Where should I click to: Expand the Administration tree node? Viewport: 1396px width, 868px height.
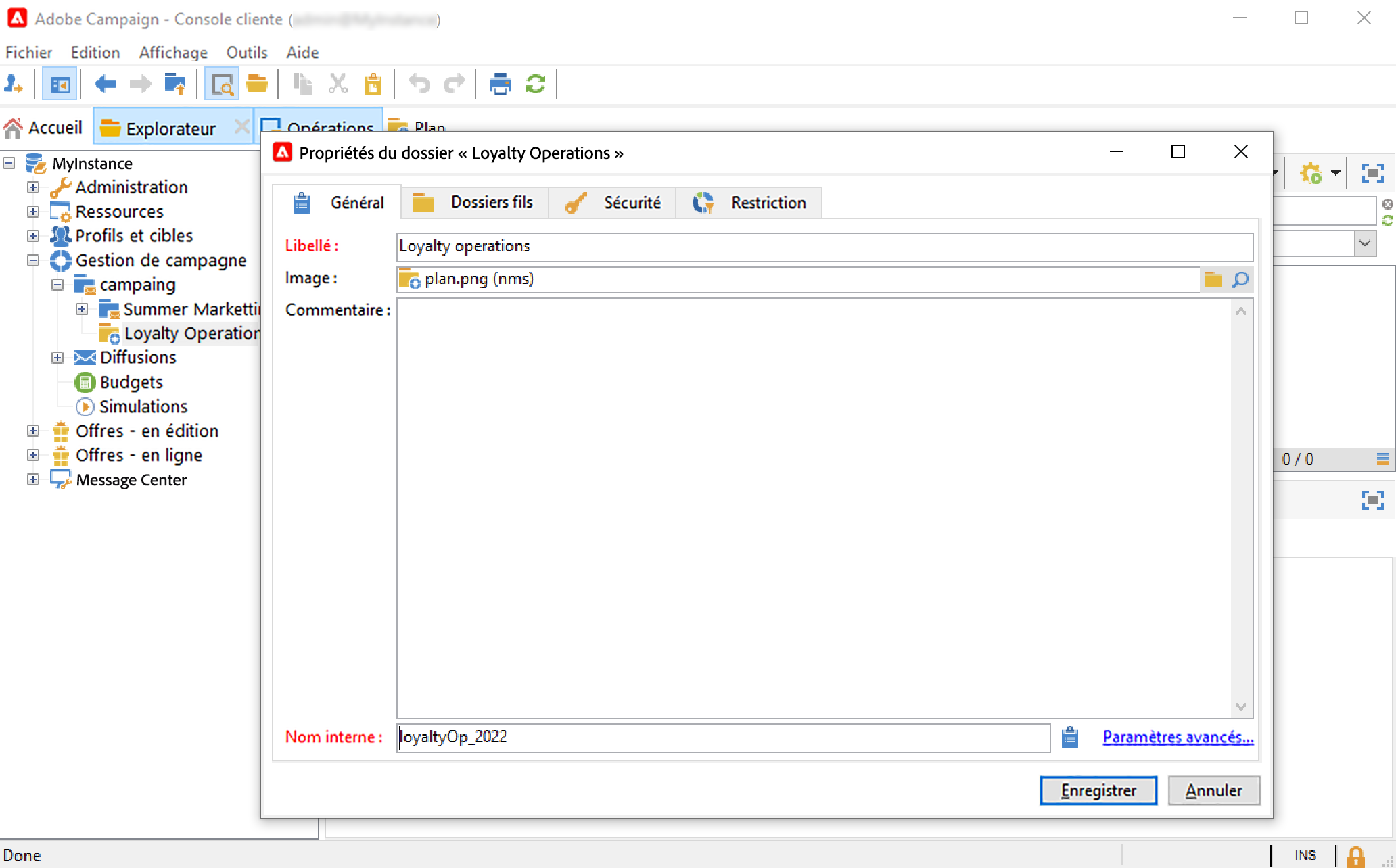tap(33, 187)
